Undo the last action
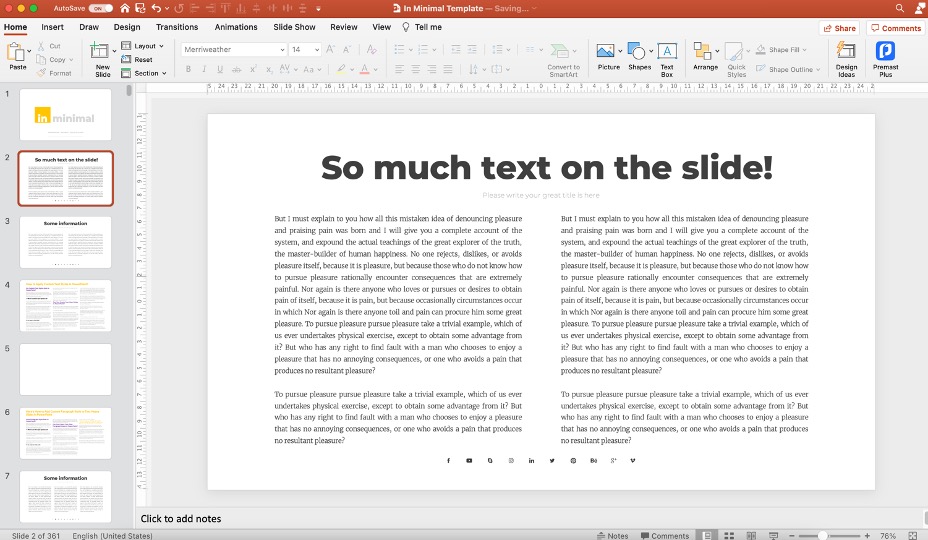Image resolution: width=928 pixels, height=540 pixels. point(156,8)
